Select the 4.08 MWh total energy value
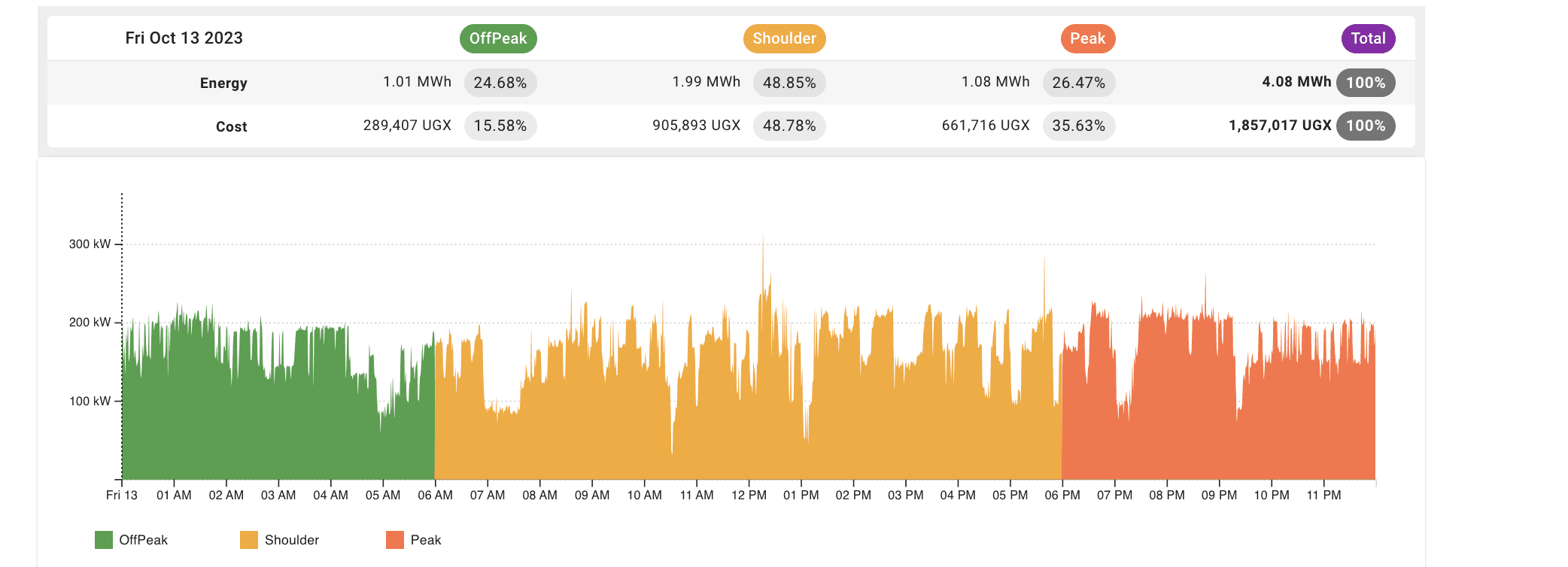 click(x=1296, y=82)
